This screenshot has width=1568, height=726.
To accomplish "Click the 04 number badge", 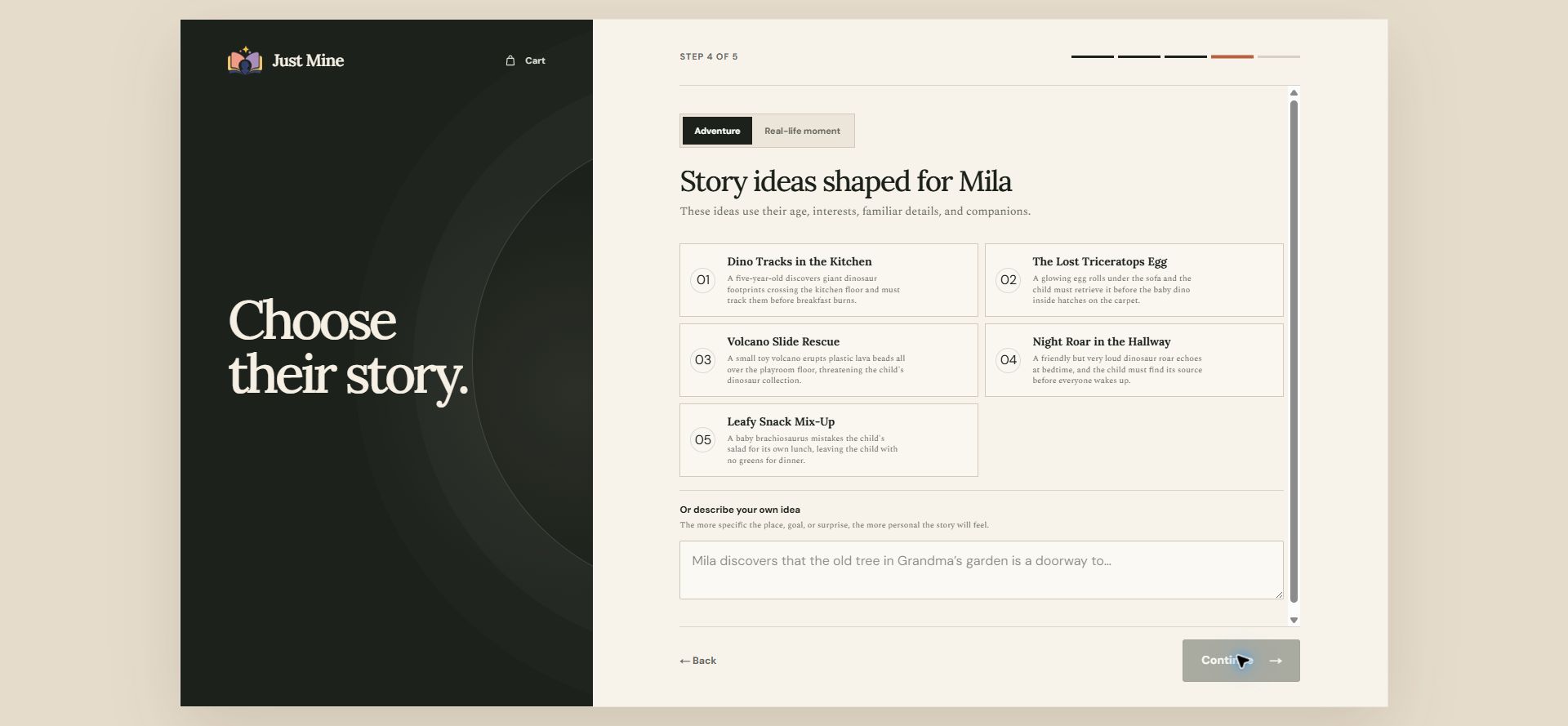I will click(x=1009, y=360).
